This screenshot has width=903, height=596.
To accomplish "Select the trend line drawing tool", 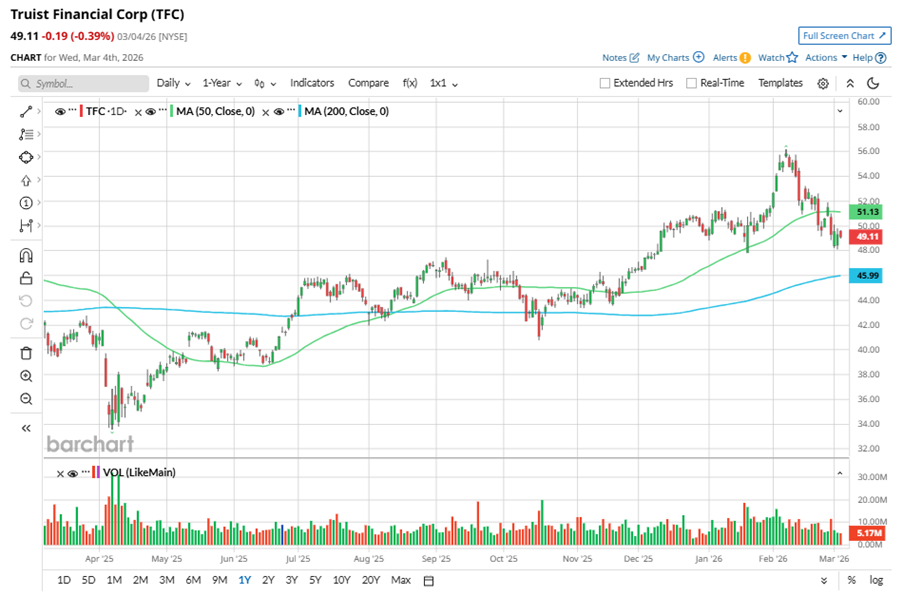I will [26, 110].
